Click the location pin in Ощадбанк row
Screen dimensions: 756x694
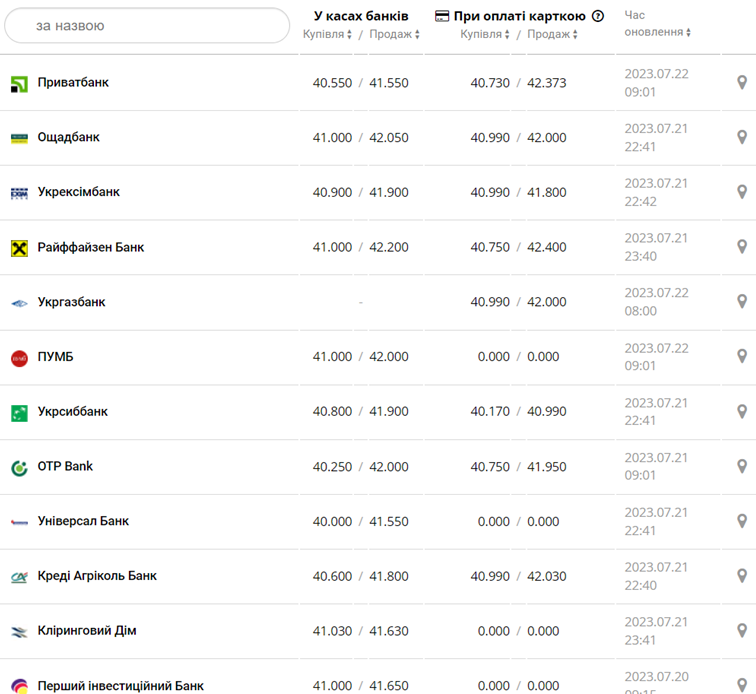742,137
